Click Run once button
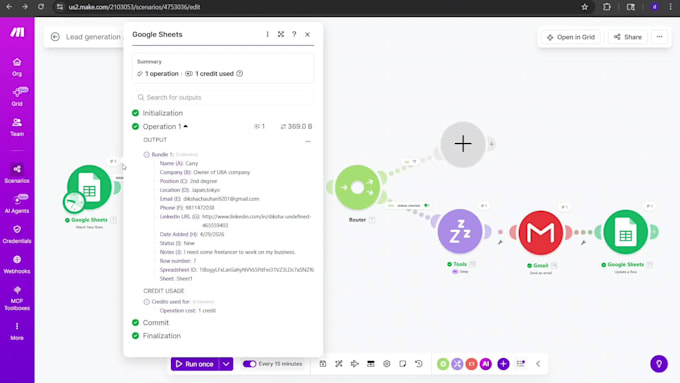The height and width of the screenshot is (383, 680). (195, 364)
